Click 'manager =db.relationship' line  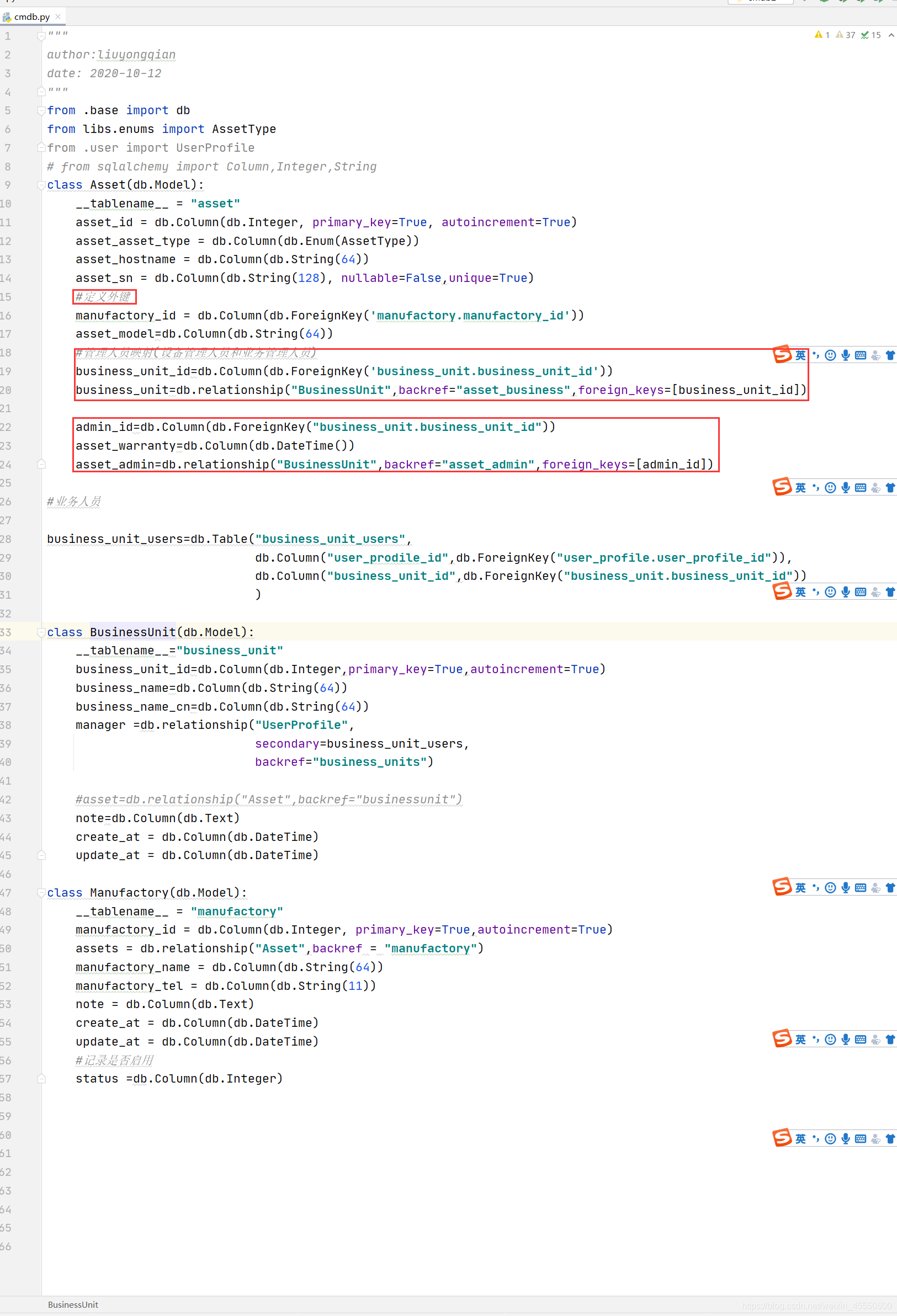(215, 725)
